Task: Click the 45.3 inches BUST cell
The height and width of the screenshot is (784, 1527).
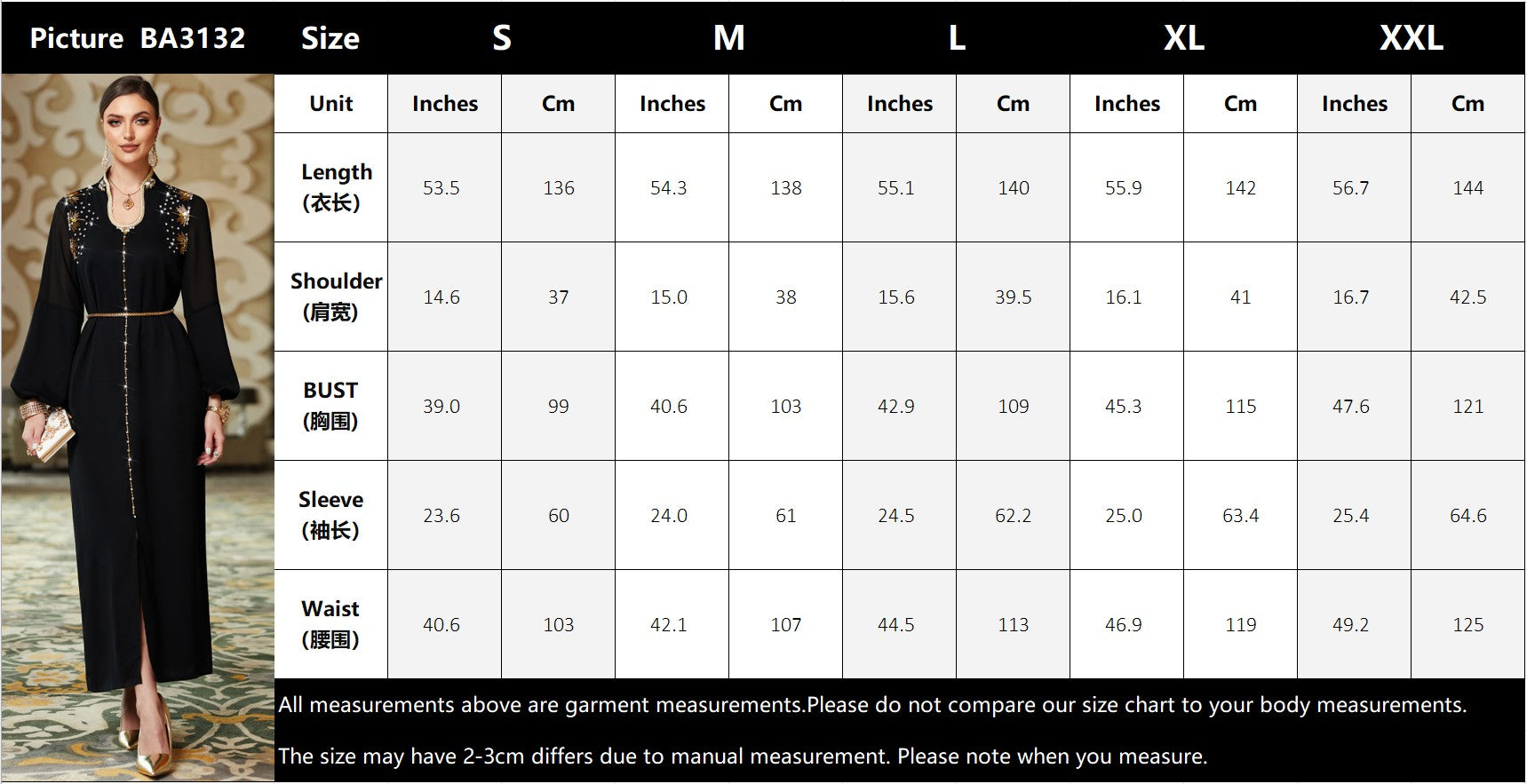Action: tap(1123, 407)
